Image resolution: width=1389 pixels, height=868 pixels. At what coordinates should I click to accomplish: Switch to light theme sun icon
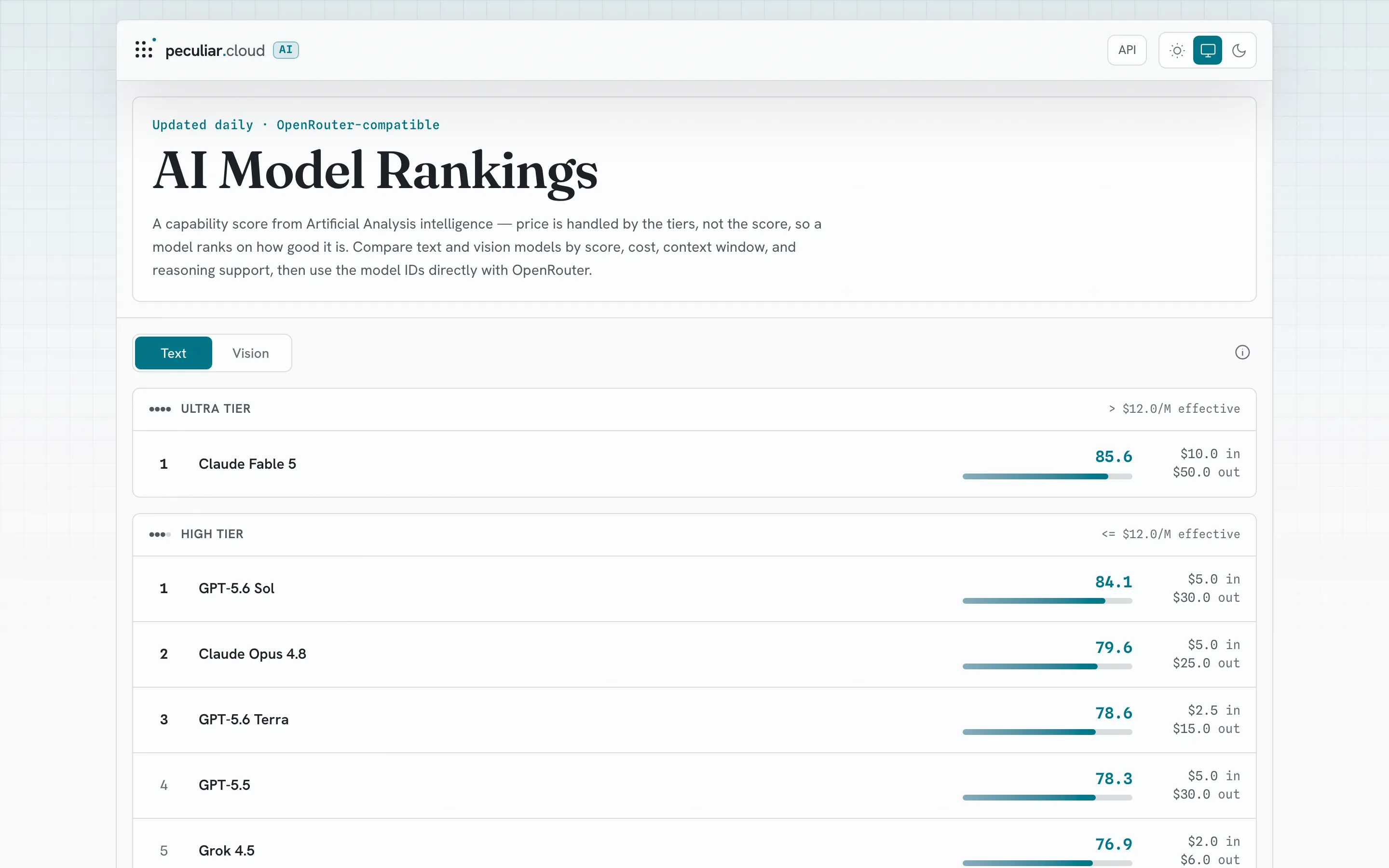pos(1177,51)
